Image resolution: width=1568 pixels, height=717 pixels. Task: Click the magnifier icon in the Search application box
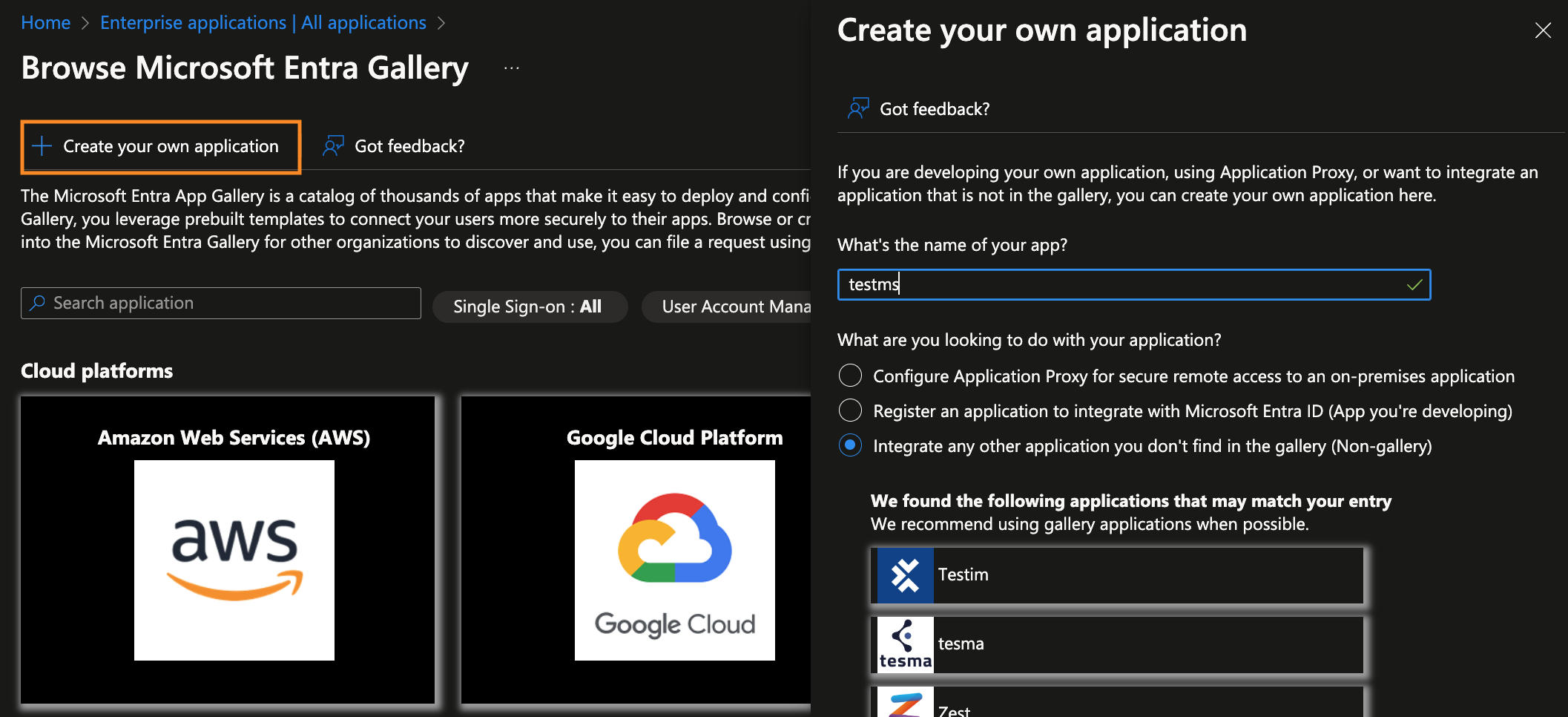[x=37, y=304]
